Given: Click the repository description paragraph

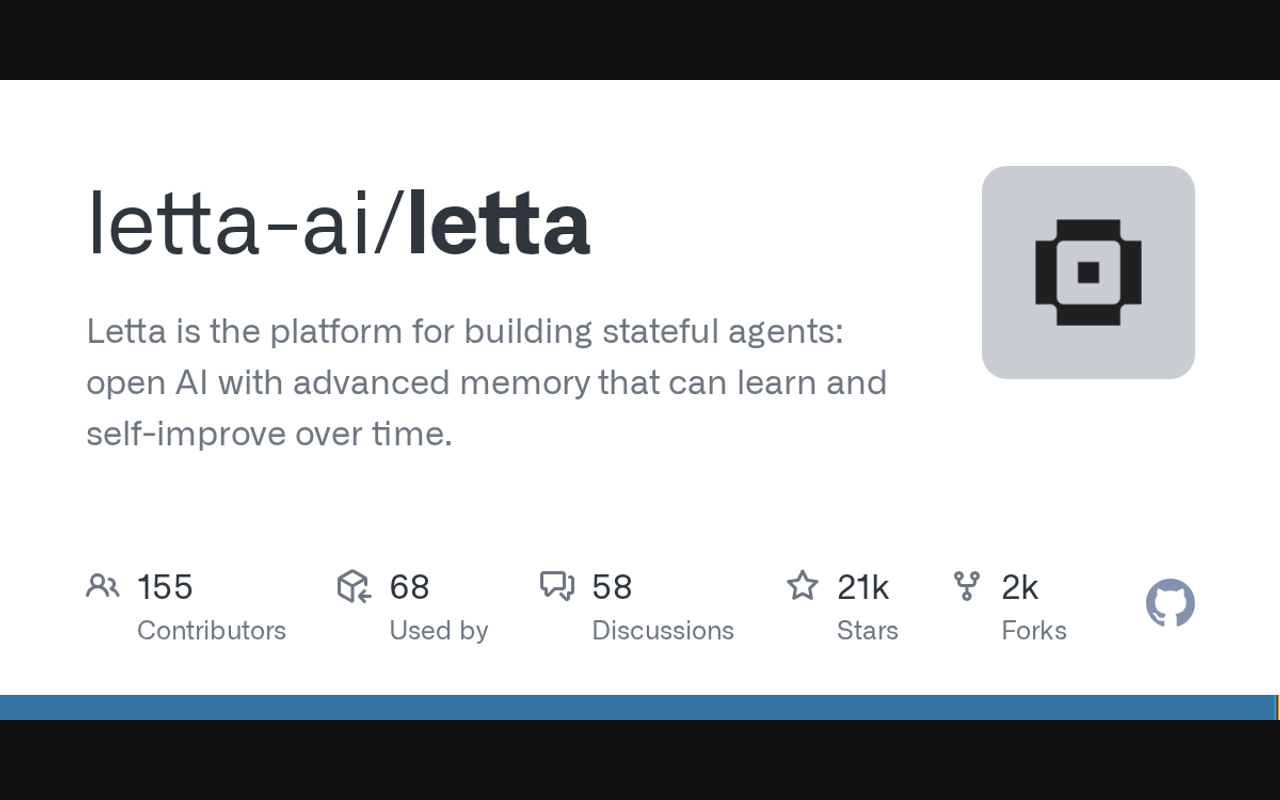Looking at the screenshot, I should [x=486, y=382].
